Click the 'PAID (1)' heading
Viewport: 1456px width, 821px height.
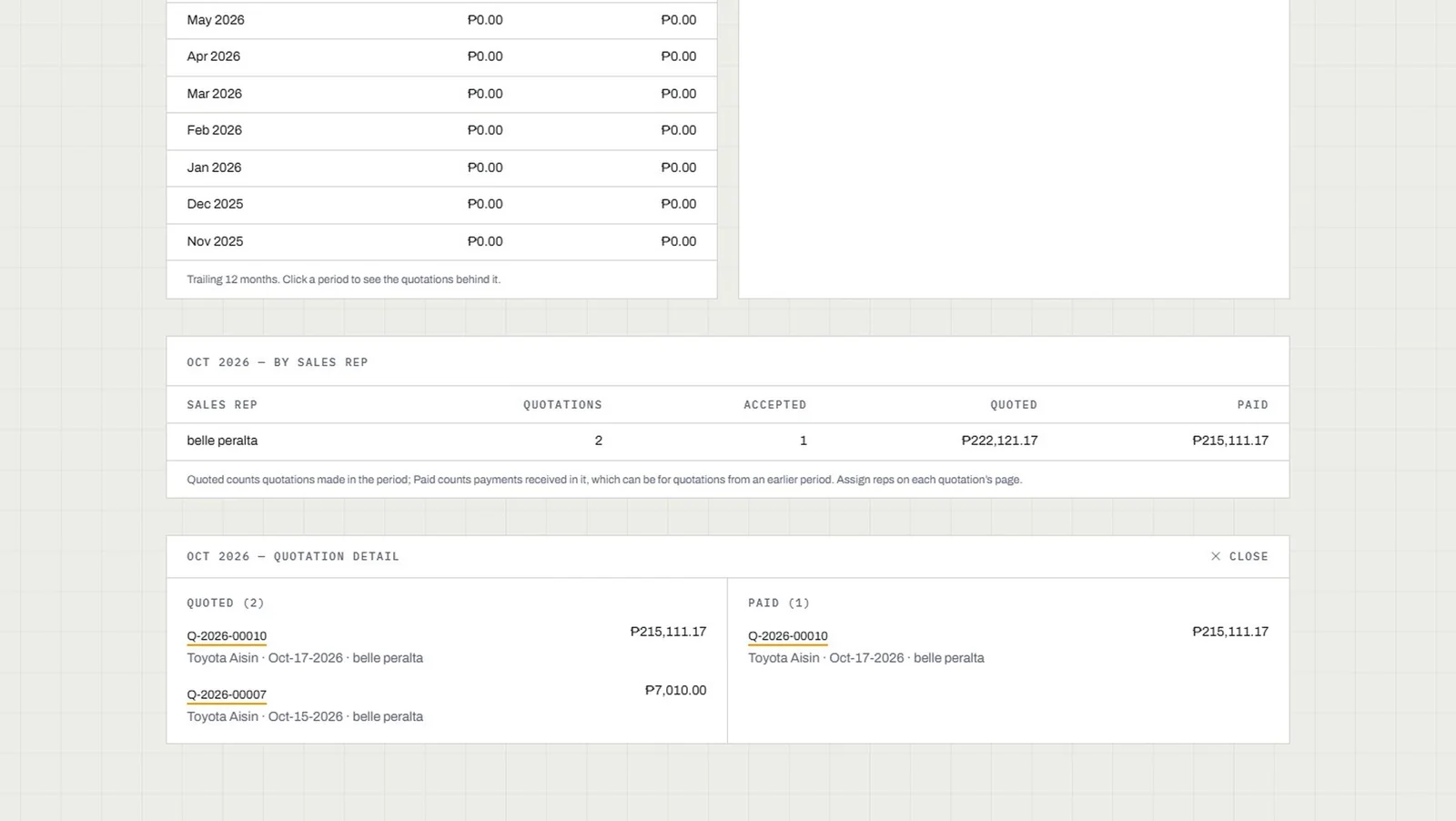point(779,603)
